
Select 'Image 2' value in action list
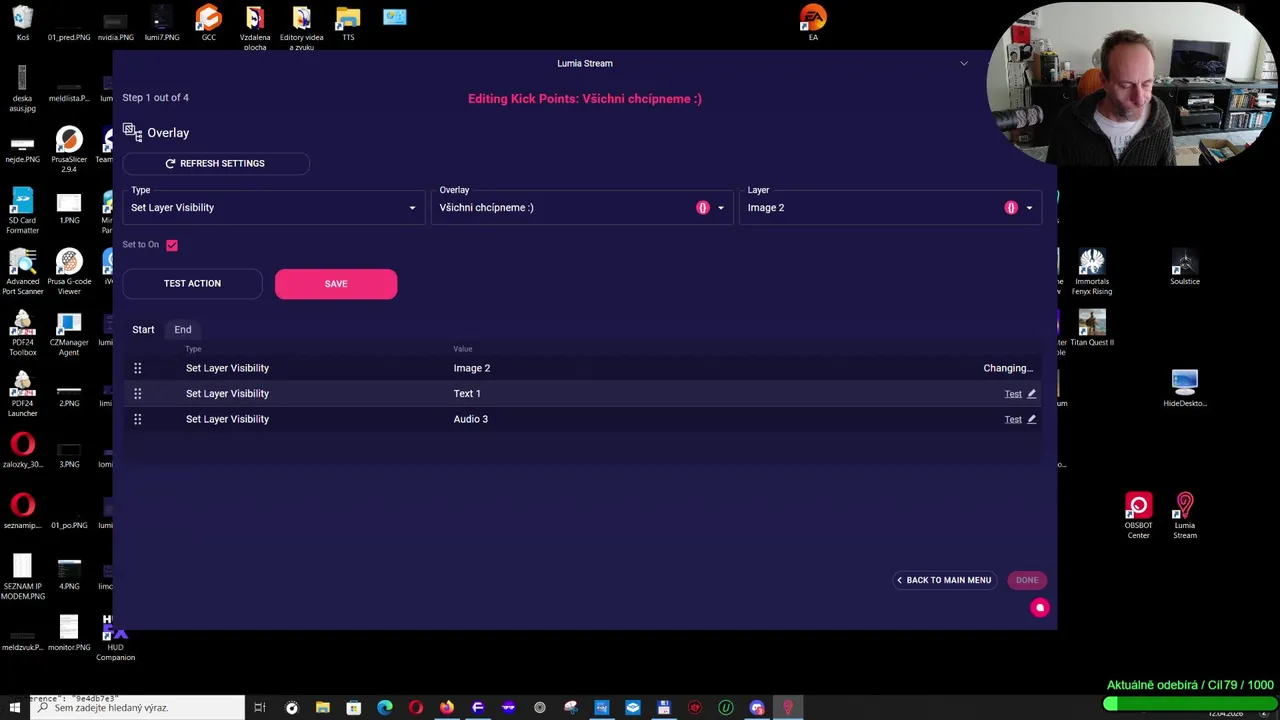472,368
